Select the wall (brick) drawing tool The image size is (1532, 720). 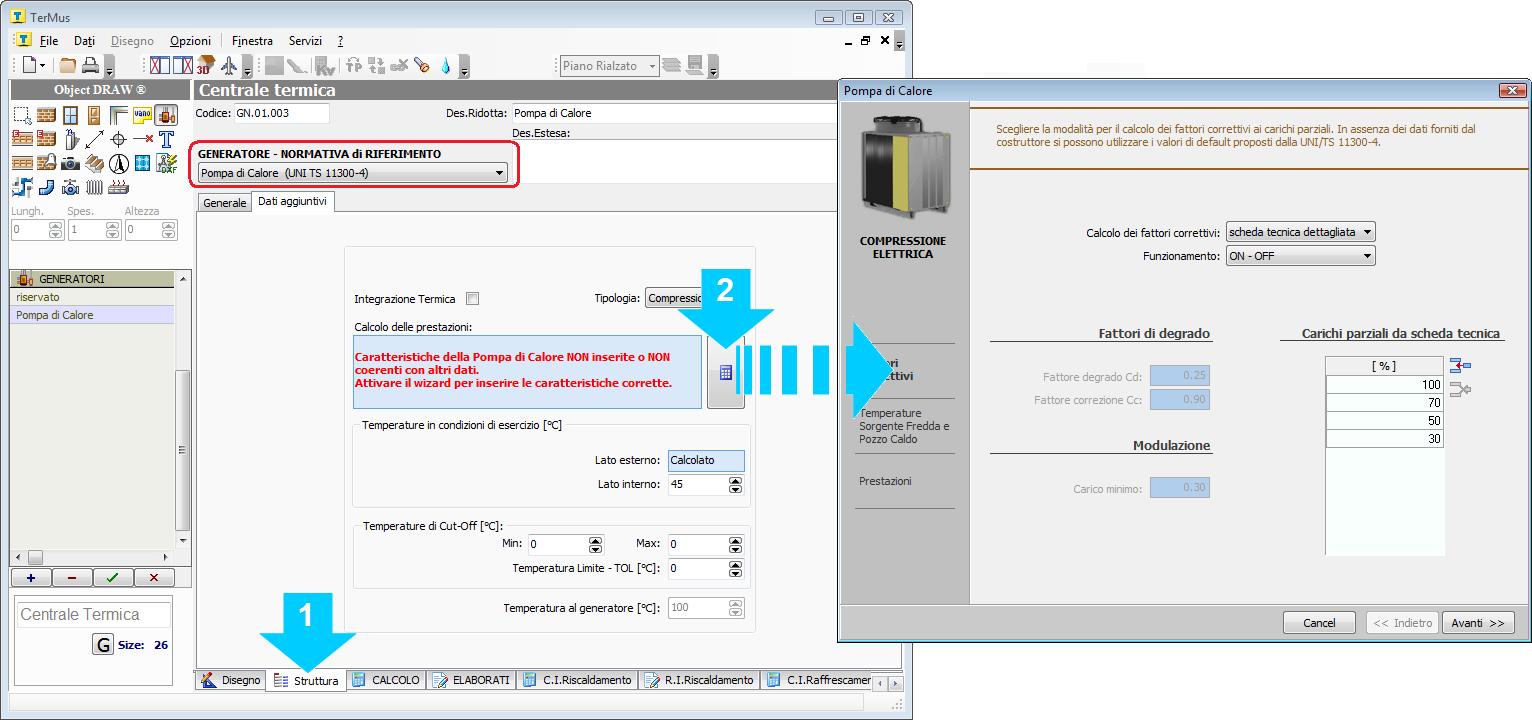46,115
